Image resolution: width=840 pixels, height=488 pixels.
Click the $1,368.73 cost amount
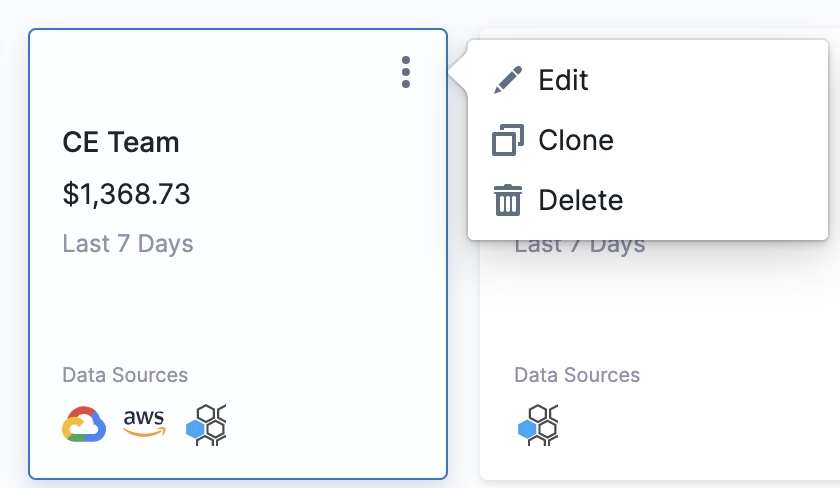[x=126, y=194]
